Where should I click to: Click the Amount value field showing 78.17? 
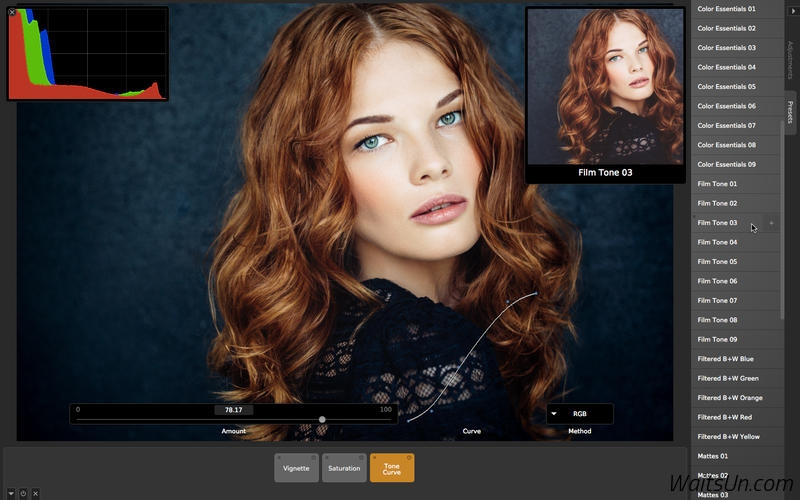click(233, 410)
